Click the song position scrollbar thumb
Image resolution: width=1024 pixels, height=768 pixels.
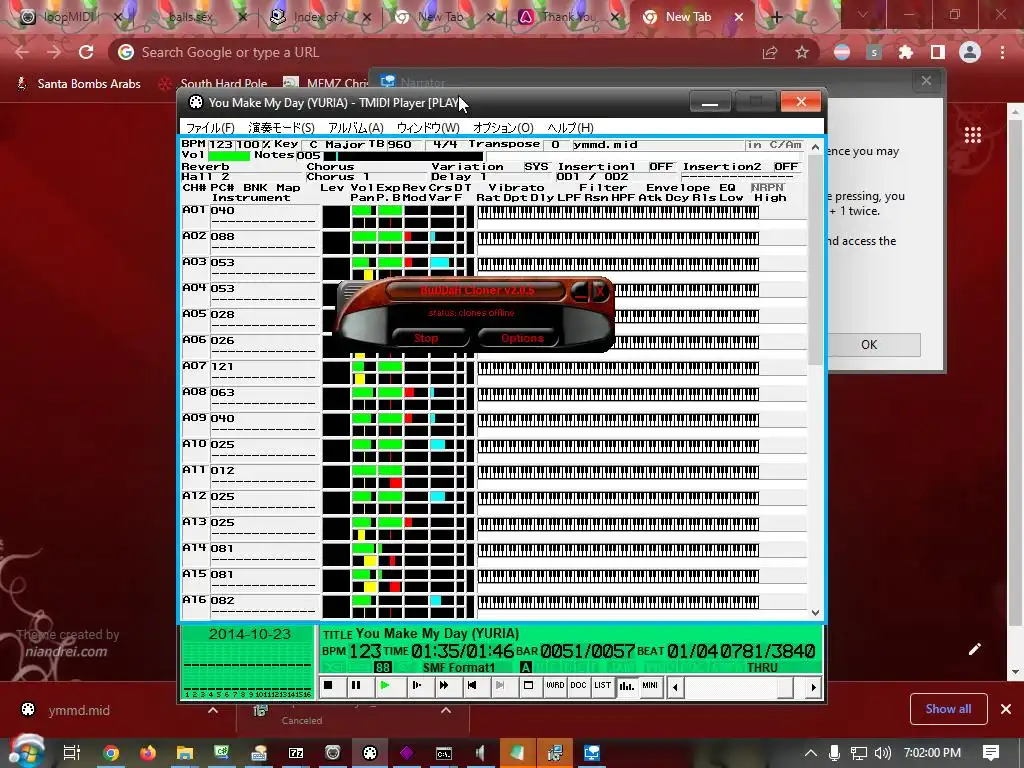[785, 687]
